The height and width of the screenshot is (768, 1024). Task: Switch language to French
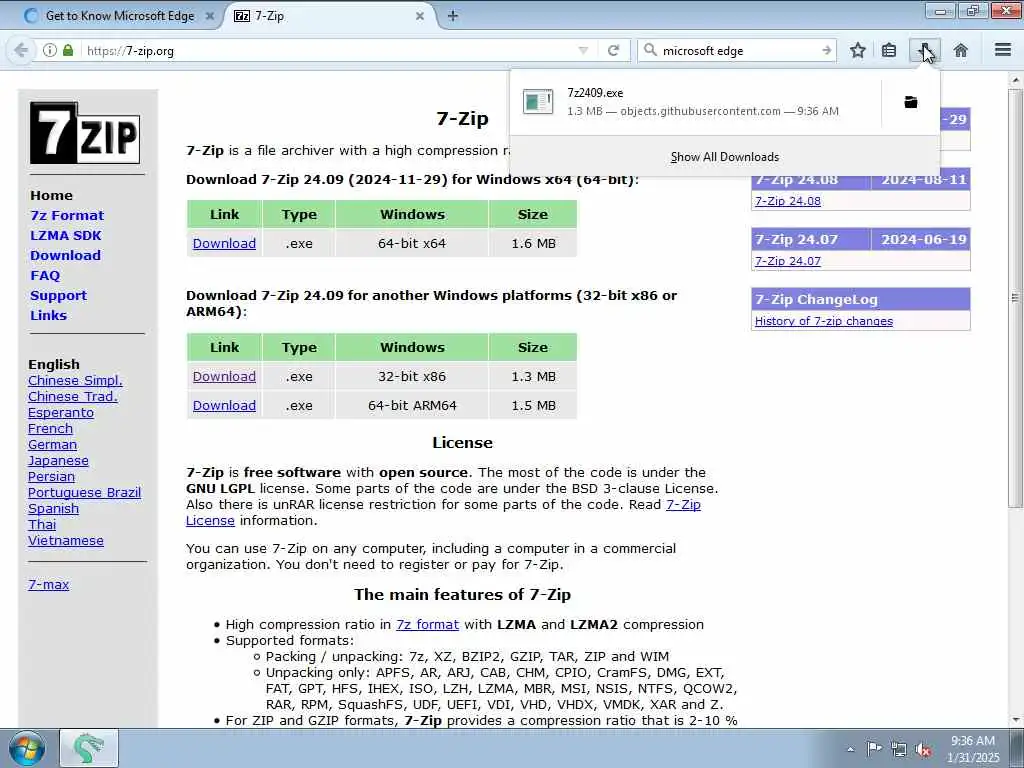click(x=50, y=428)
